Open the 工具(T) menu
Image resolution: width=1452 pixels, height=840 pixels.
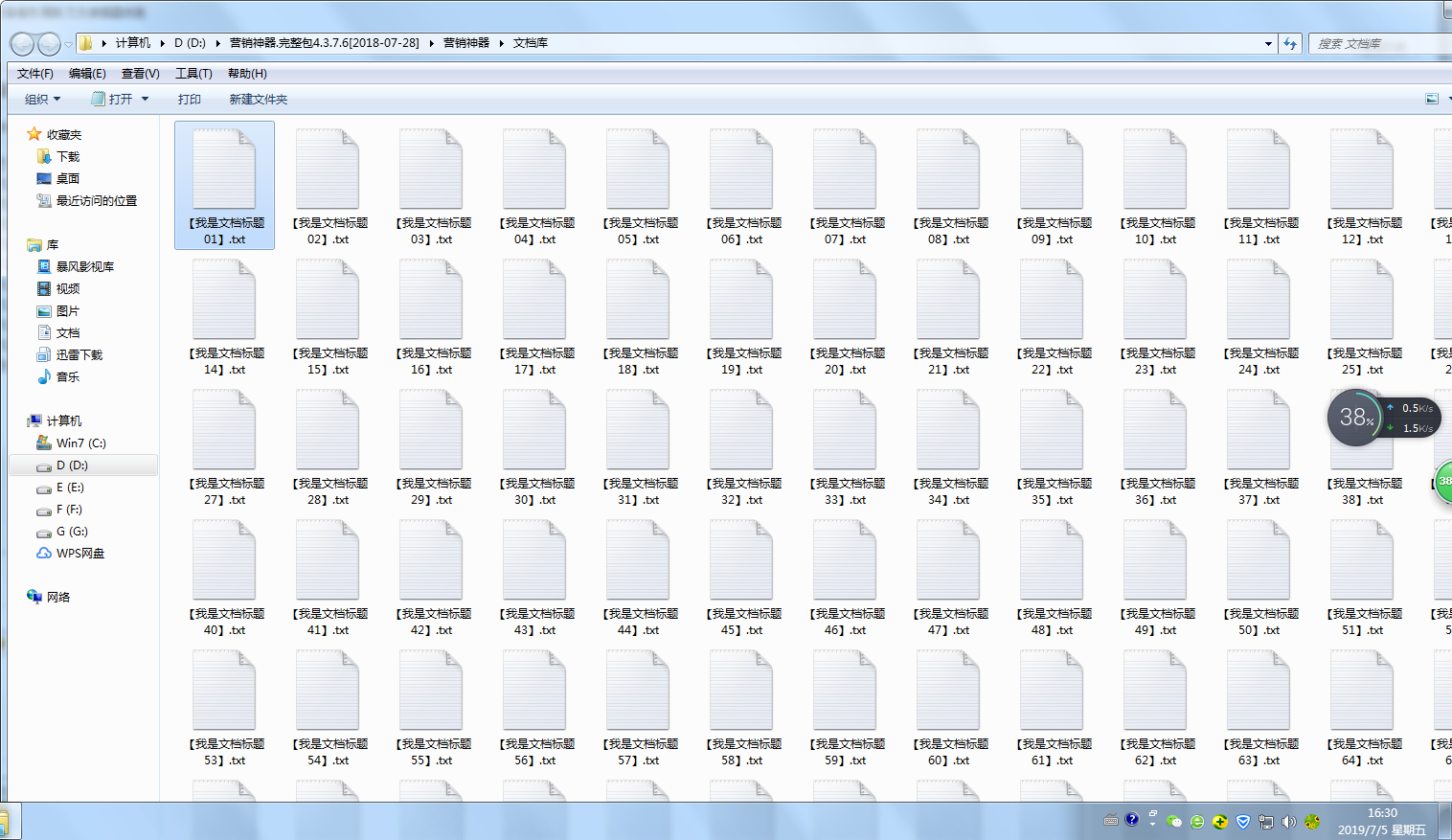193,74
